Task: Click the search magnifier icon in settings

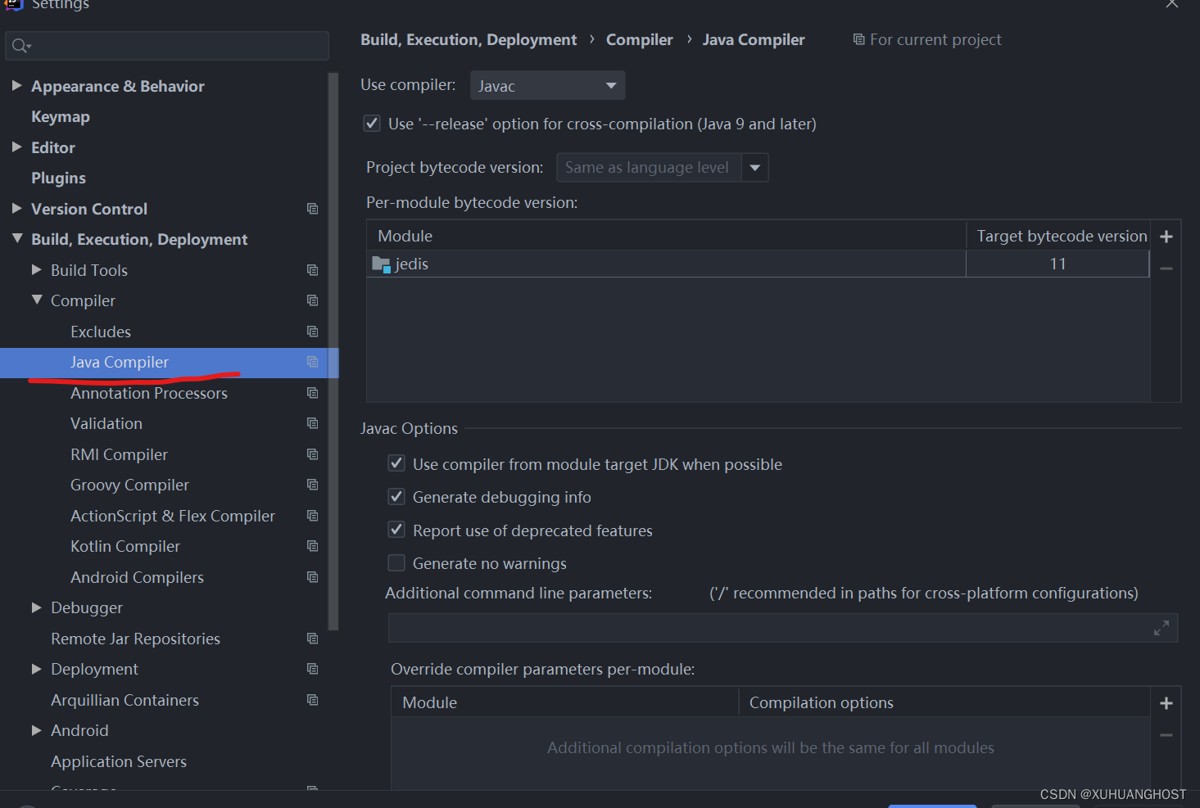Action: pos(20,46)
